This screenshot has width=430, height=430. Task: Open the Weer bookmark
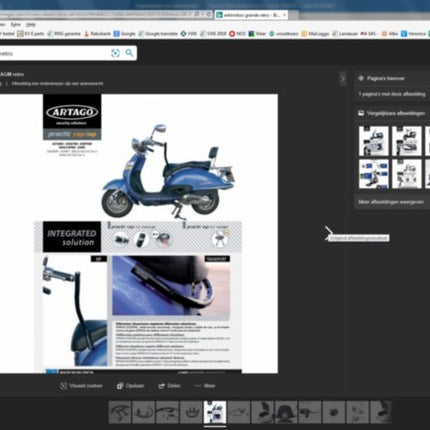pos(258,34)
